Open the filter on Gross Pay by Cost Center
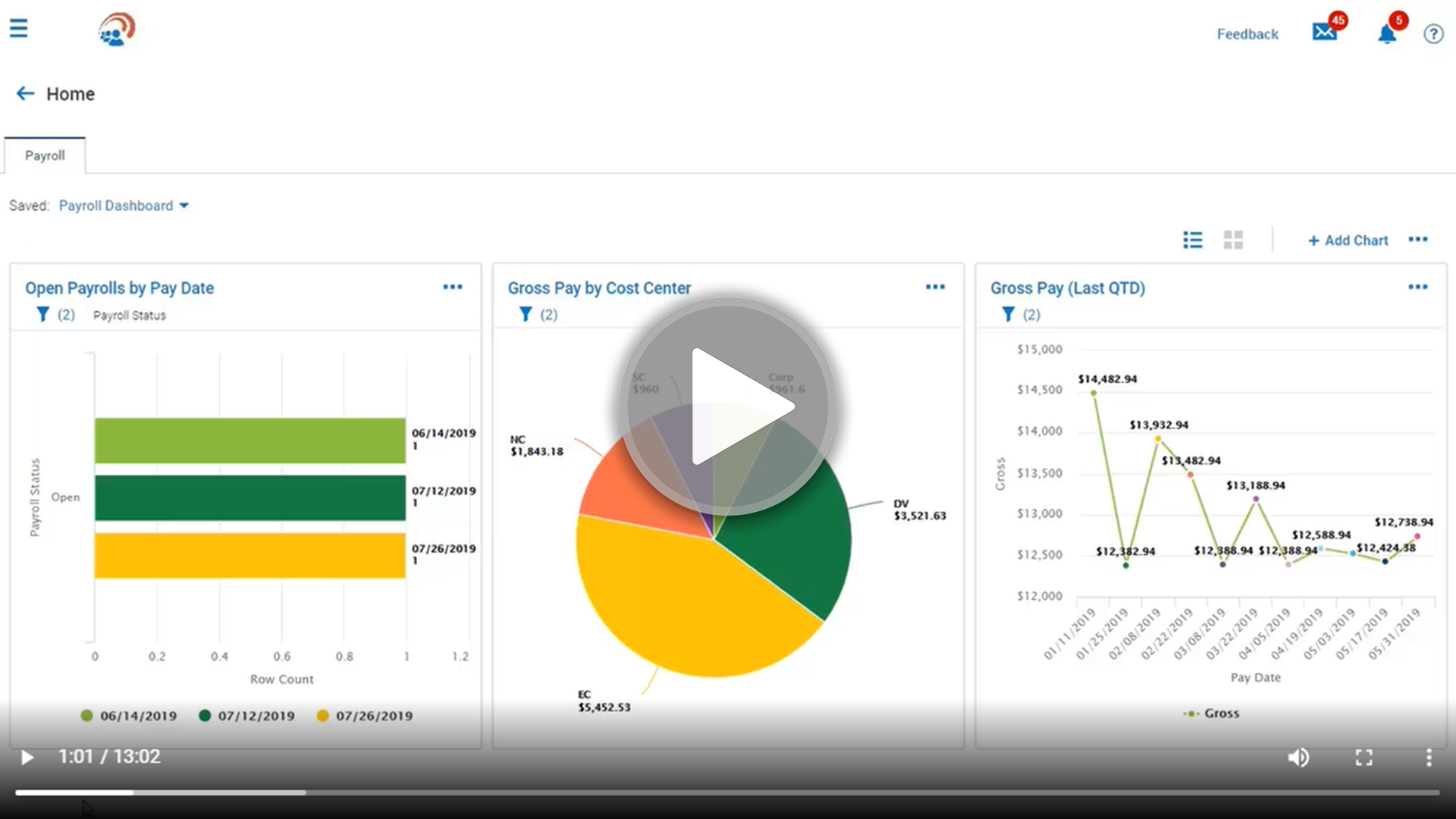The height and width of the screenshot is (819, 1456). tap(525, 314)
